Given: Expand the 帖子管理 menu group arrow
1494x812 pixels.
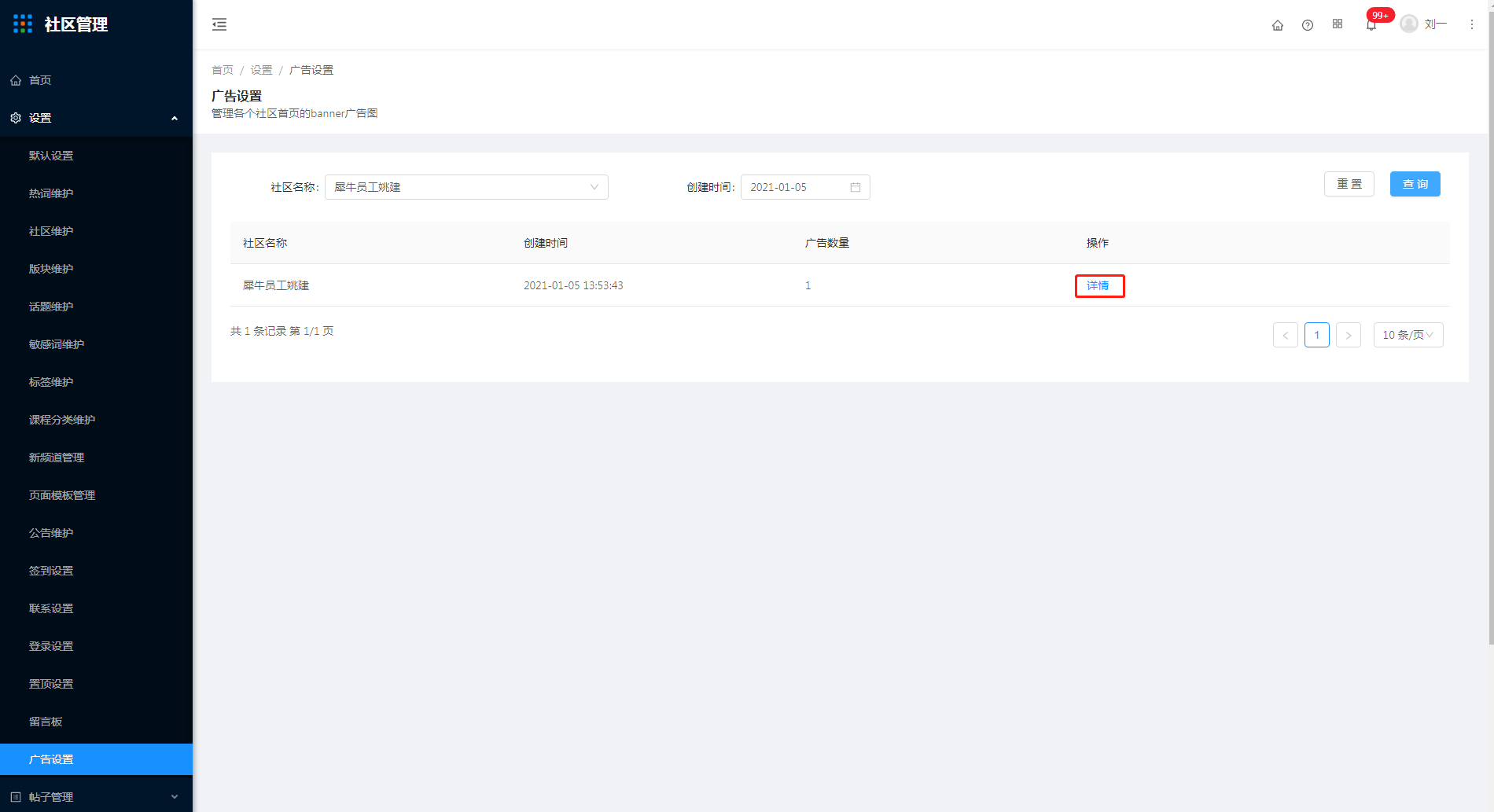Looking at the screenshot, I should pos(175,797).
